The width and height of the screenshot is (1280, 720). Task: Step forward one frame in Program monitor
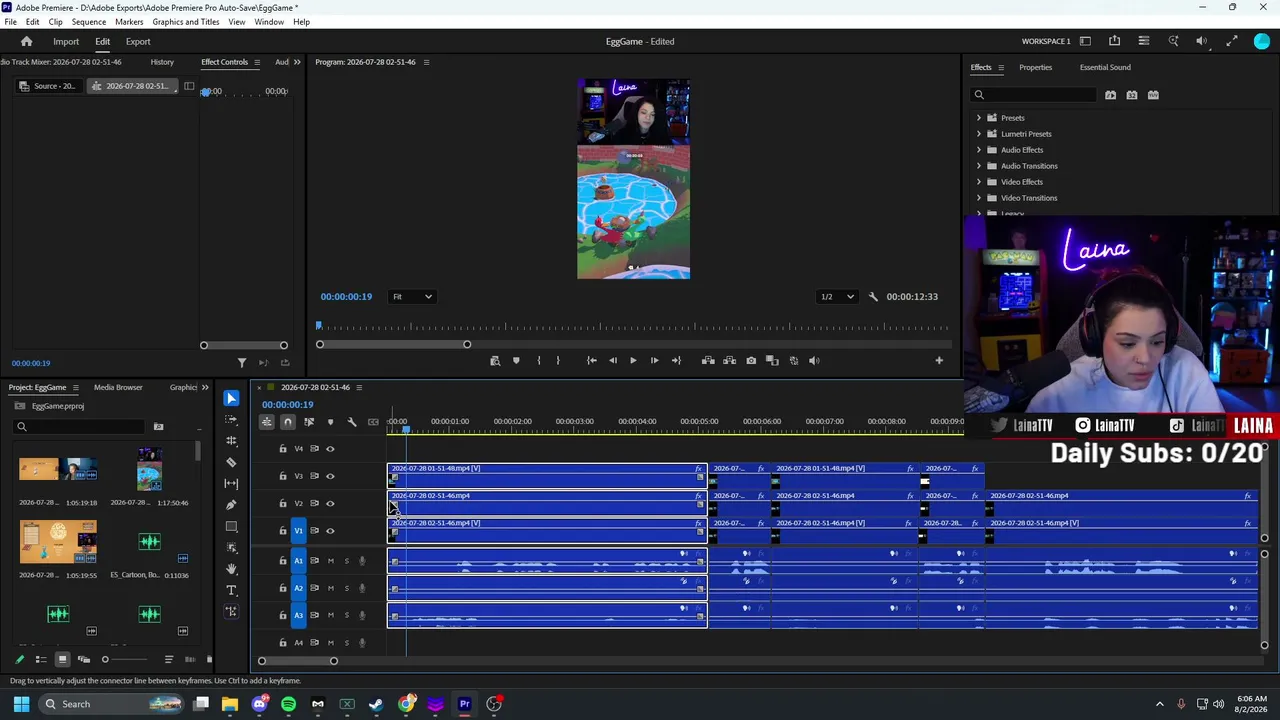tap(654, 361)
